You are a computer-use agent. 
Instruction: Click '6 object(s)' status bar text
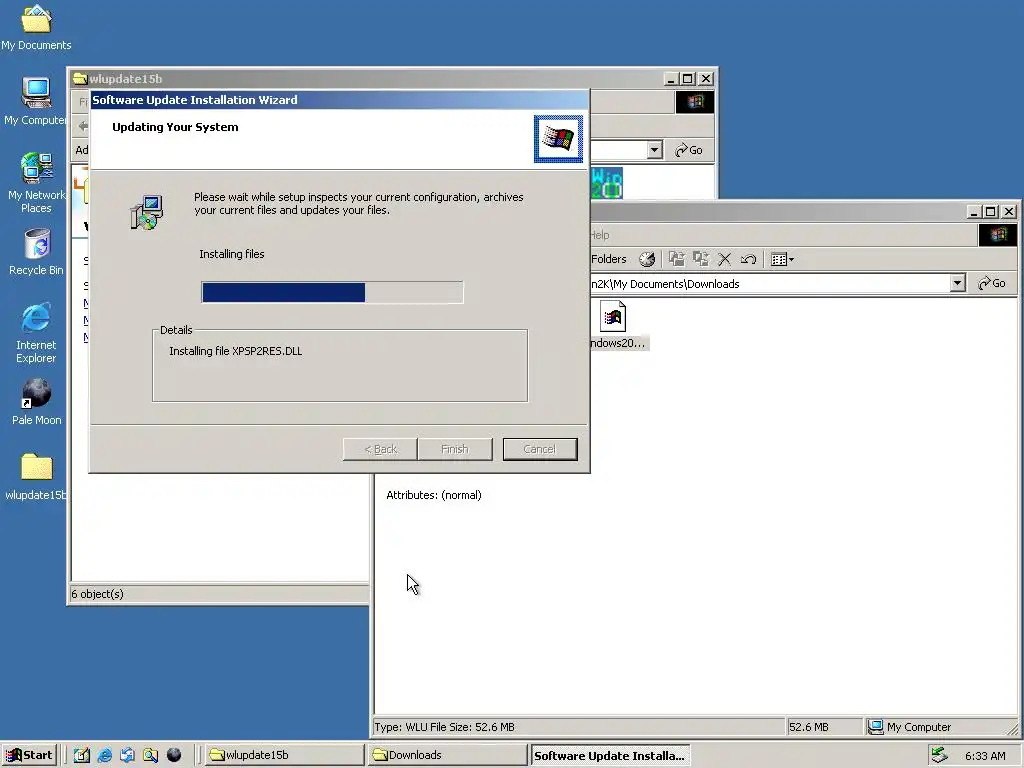97,594
